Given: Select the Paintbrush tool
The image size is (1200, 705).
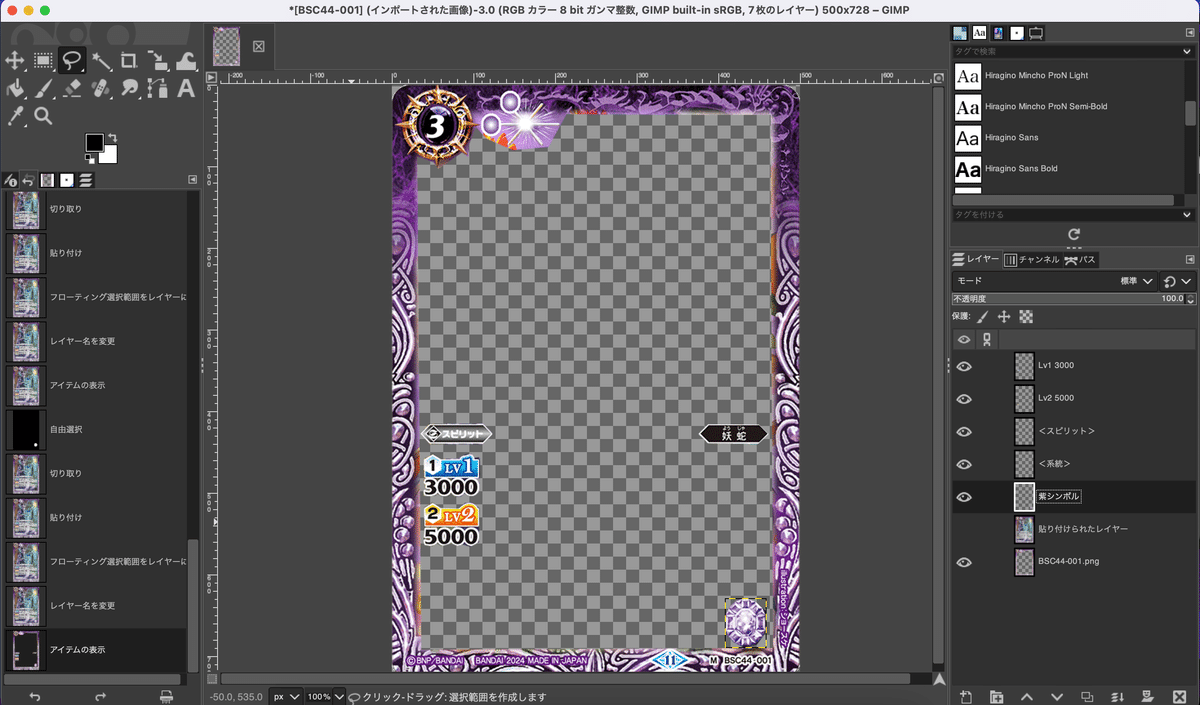Looking at the screenshot, I should (43, 89).
